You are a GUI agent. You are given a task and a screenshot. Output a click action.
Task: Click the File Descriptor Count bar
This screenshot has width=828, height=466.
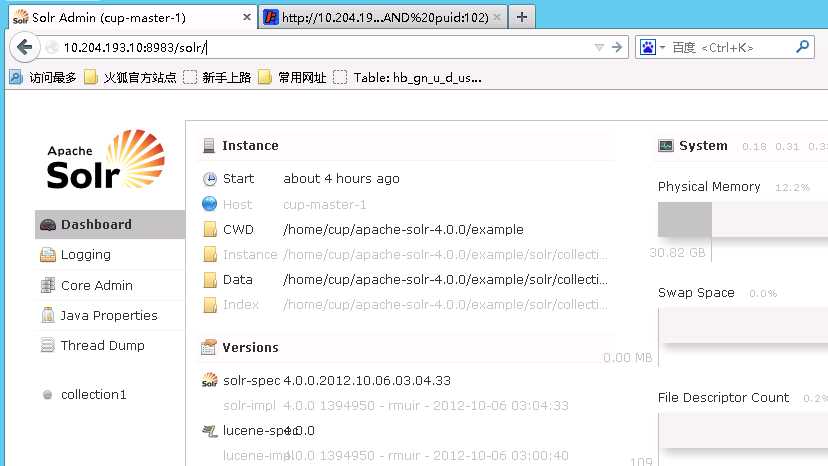[x=742, y=430]
